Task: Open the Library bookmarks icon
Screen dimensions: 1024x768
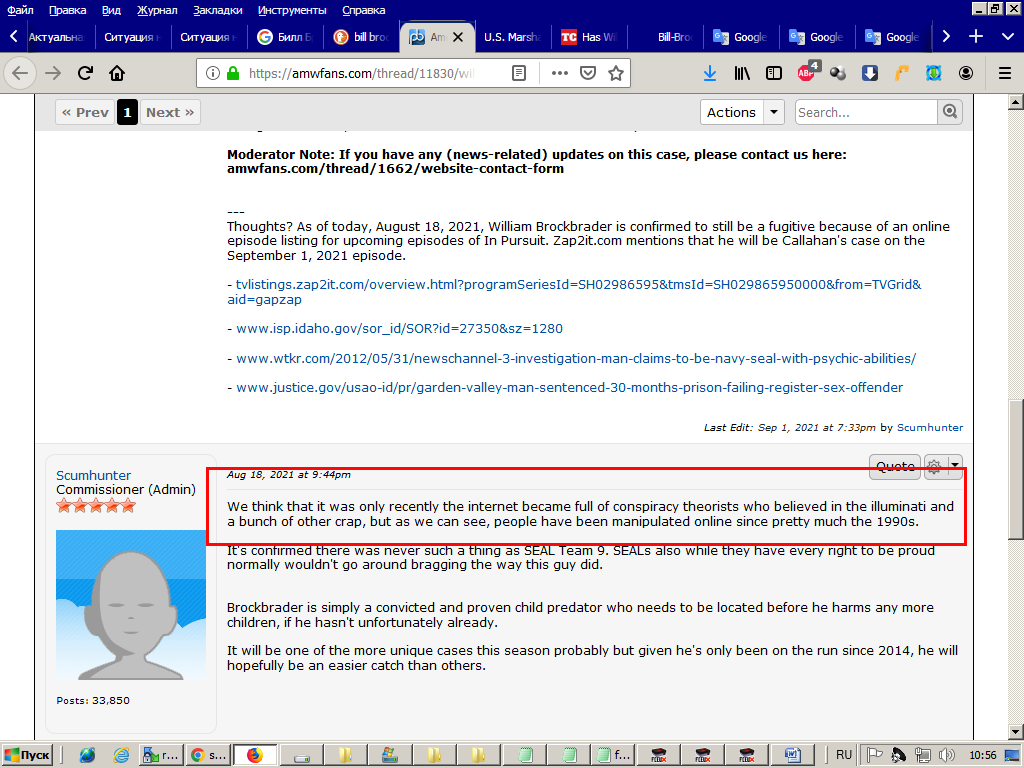Action: tap(742, 73)
